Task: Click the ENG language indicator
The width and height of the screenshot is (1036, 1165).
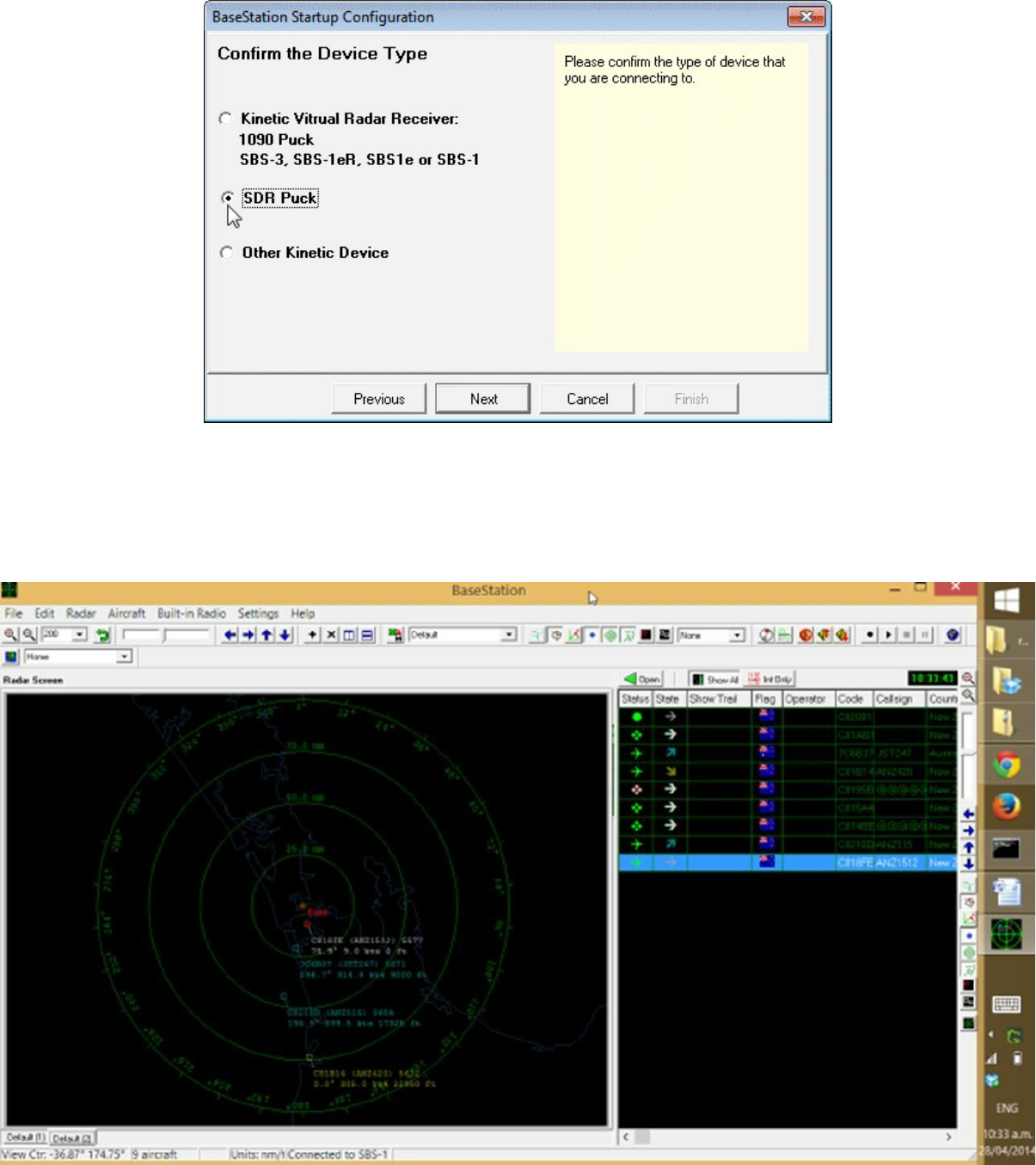Action: (x=1006, y=1108)
